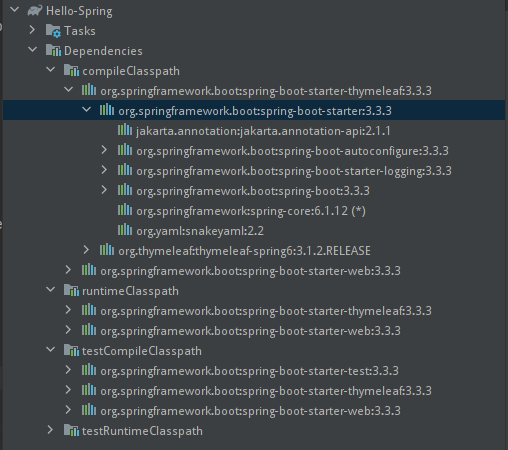Expand spring-boot-starter-web arrow under compileClasspath

click(x=68, y=270)
